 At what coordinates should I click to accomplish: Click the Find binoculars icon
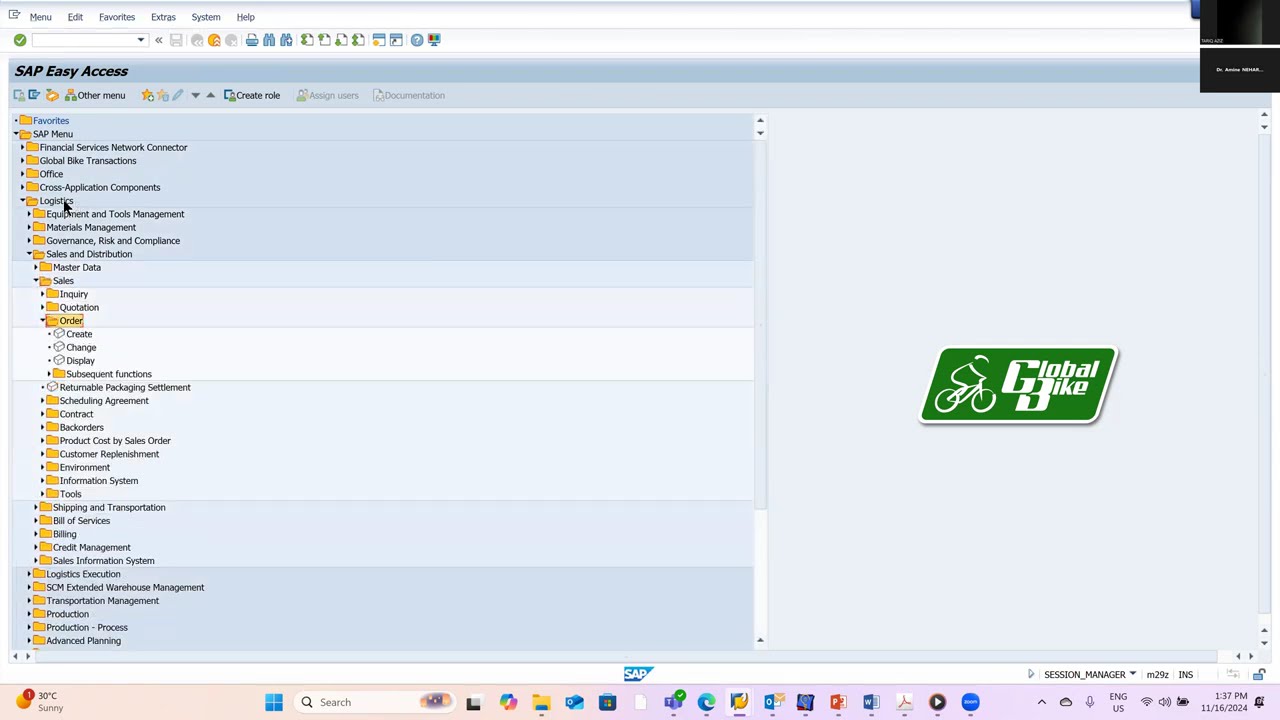coord(269,40)
